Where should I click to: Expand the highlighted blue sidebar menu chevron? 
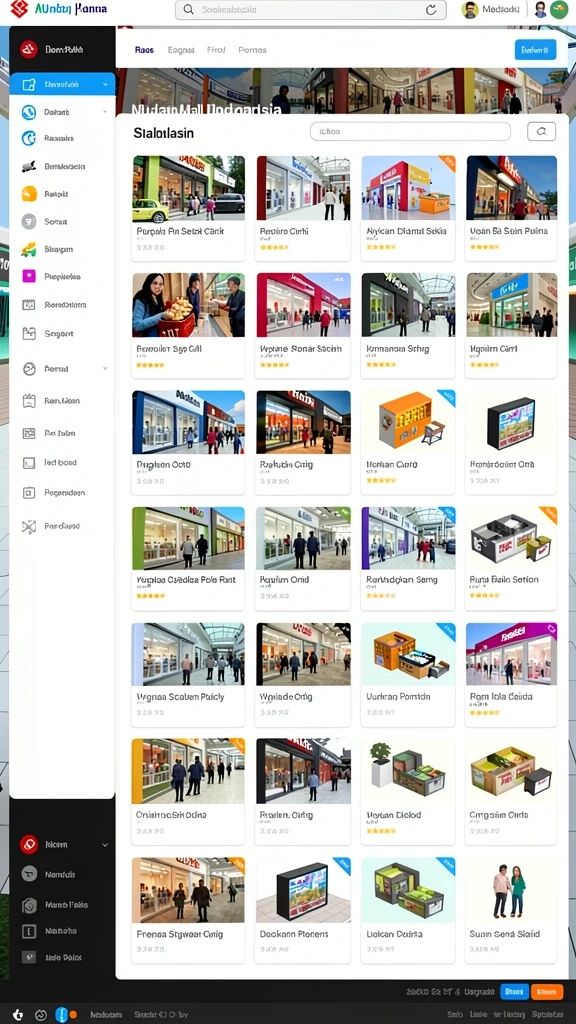coord(105,85)
